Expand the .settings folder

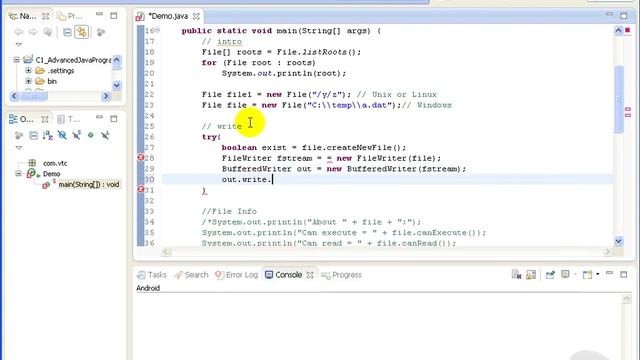(28, 71)
